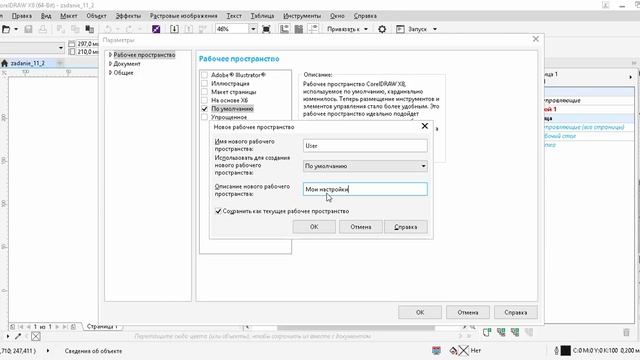The width and height of the screenshot is (640, 360).
Task: Expand the Рабочее пространство tree node
Action: (x=110, y=55)
